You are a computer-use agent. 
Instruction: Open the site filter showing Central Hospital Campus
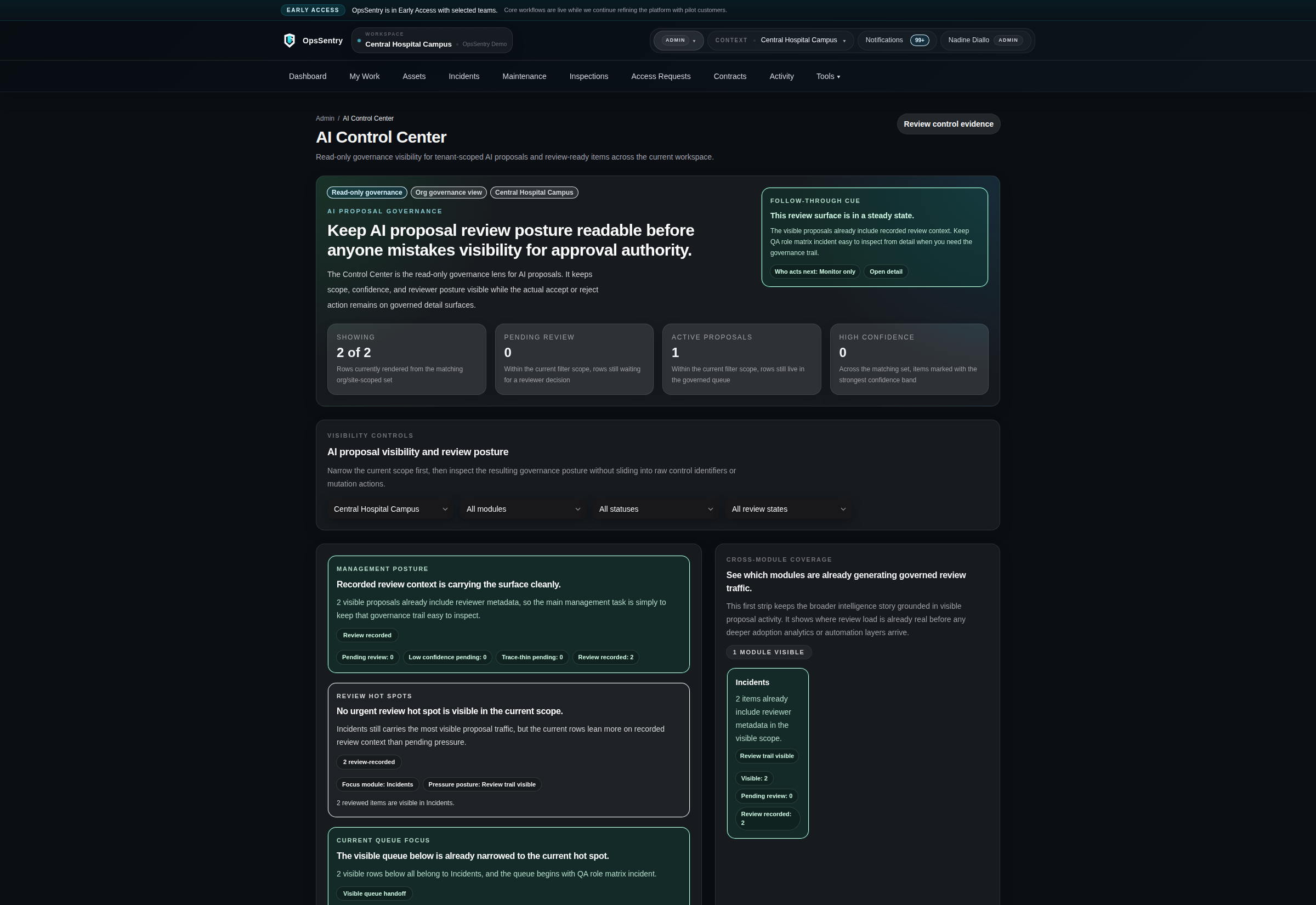click(x=389, y=508)
